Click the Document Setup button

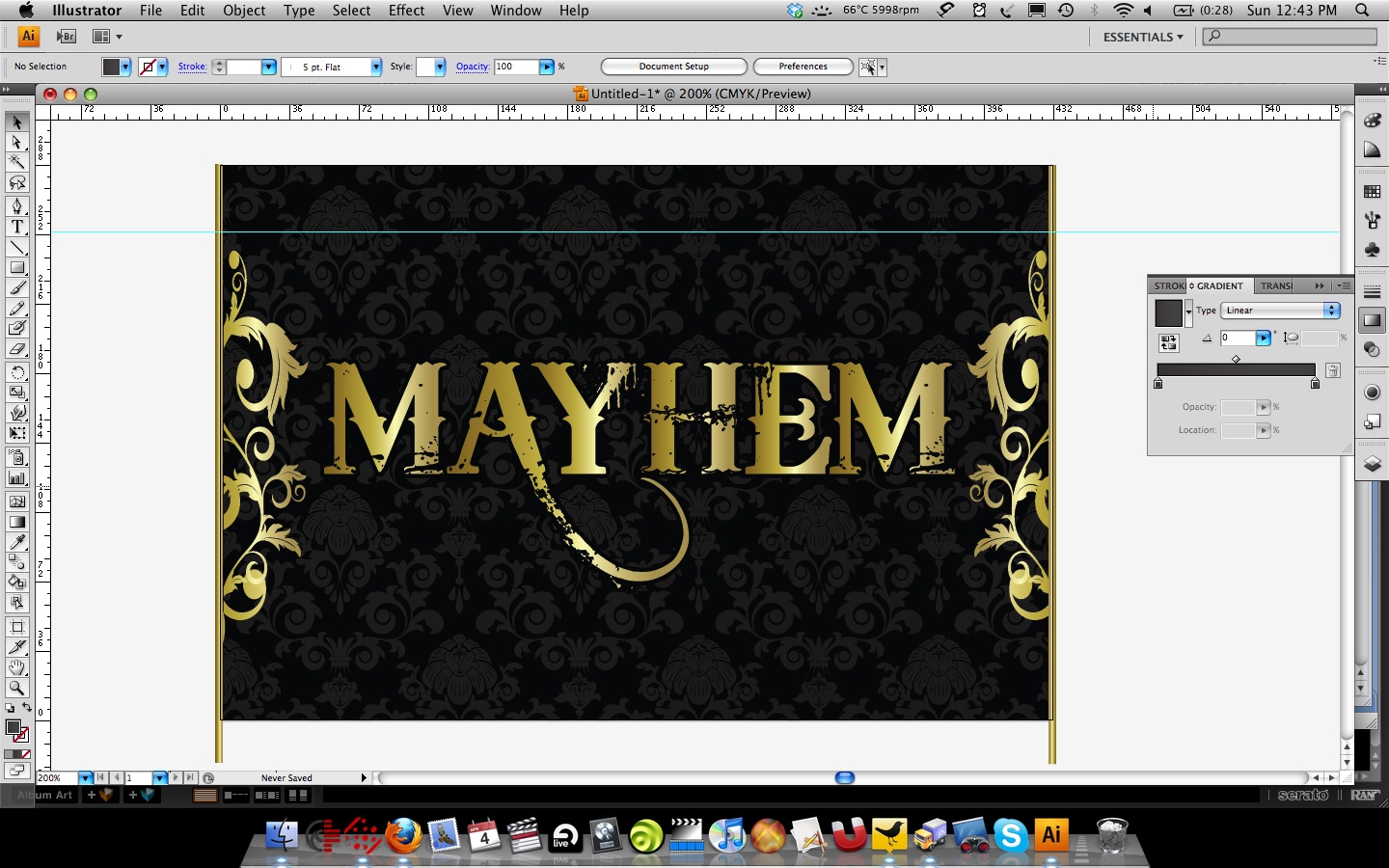point(673,67)
